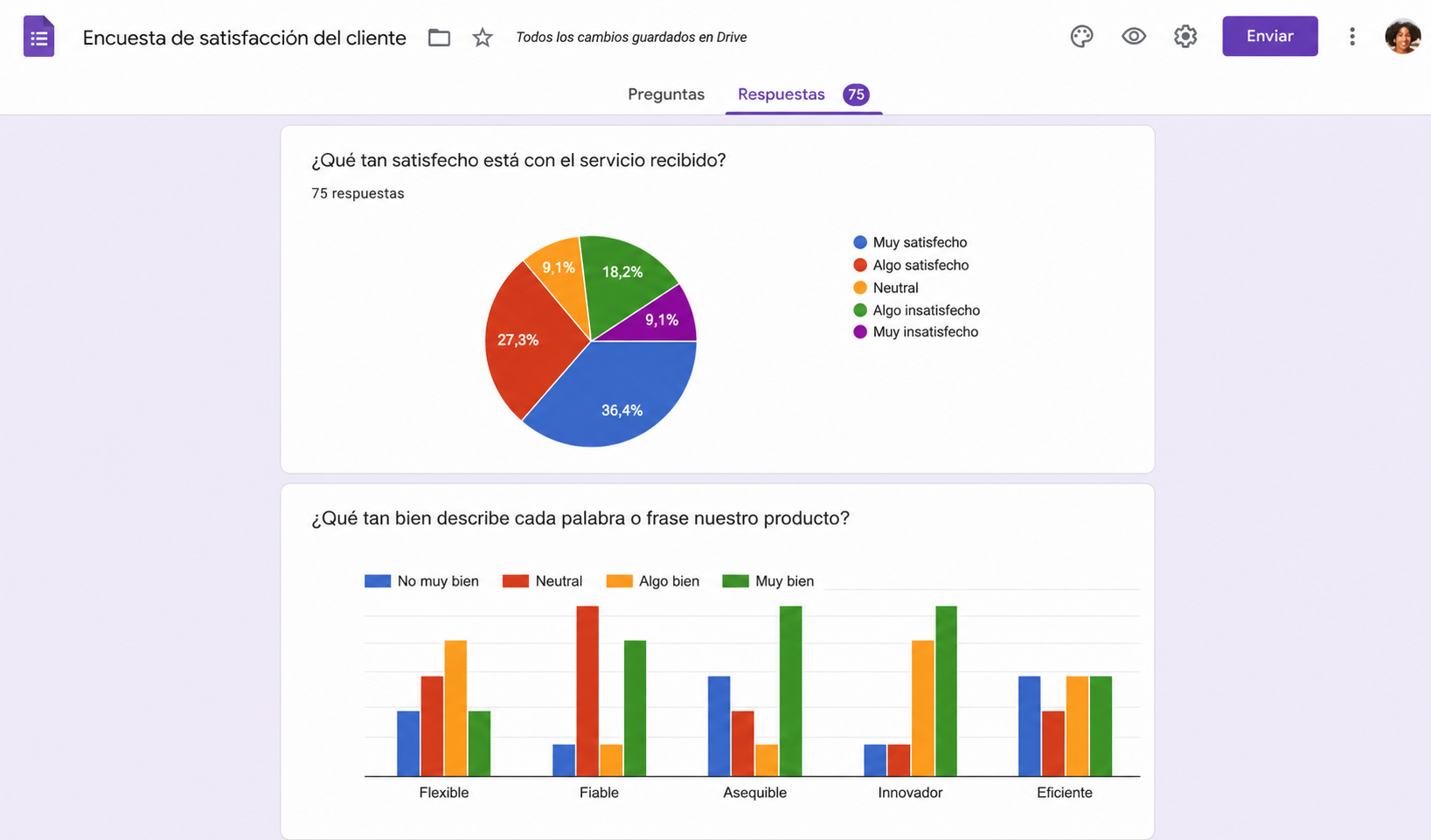Click the 75 responses count badge

[856, 94]
